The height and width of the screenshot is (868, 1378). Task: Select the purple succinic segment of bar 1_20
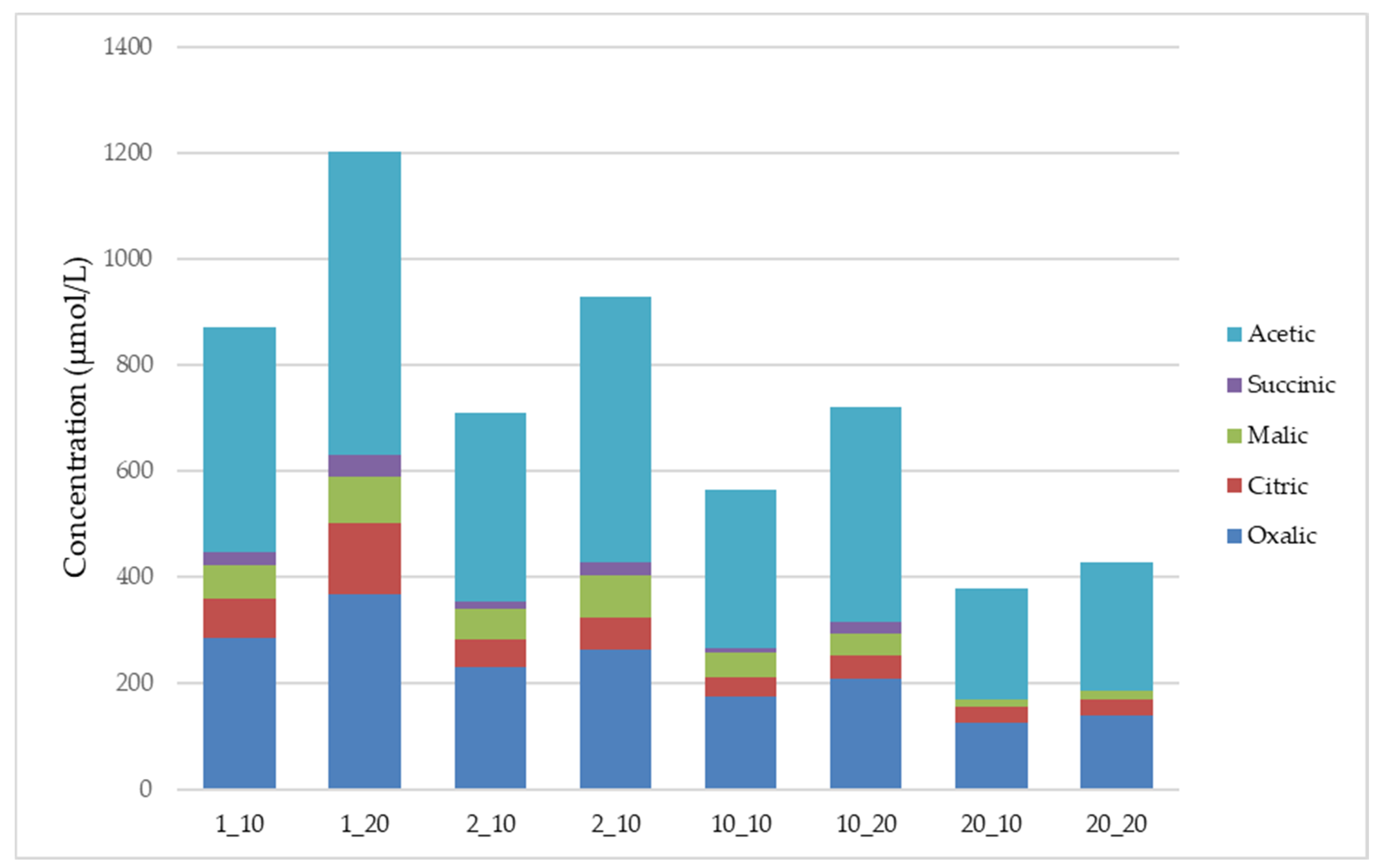[x=364, y=466]
